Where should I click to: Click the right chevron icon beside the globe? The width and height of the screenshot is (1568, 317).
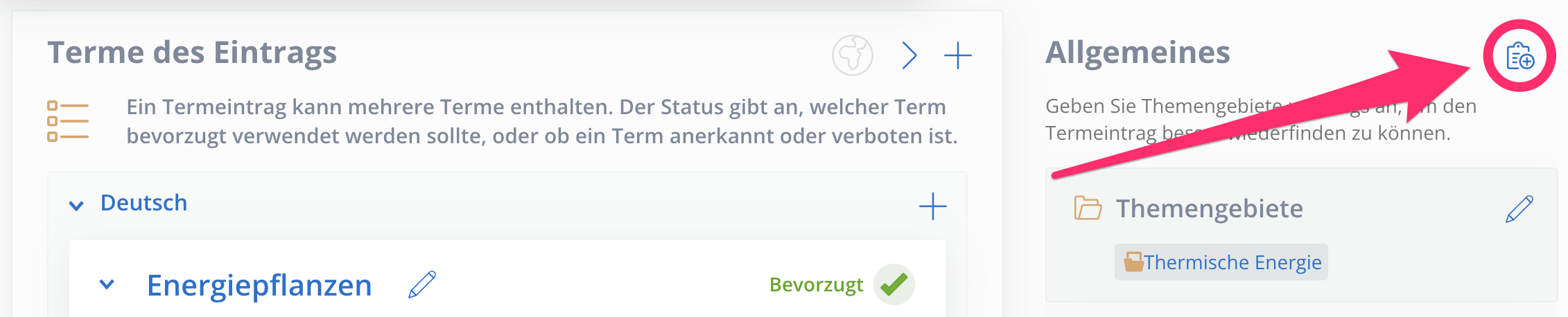point(909,55)
